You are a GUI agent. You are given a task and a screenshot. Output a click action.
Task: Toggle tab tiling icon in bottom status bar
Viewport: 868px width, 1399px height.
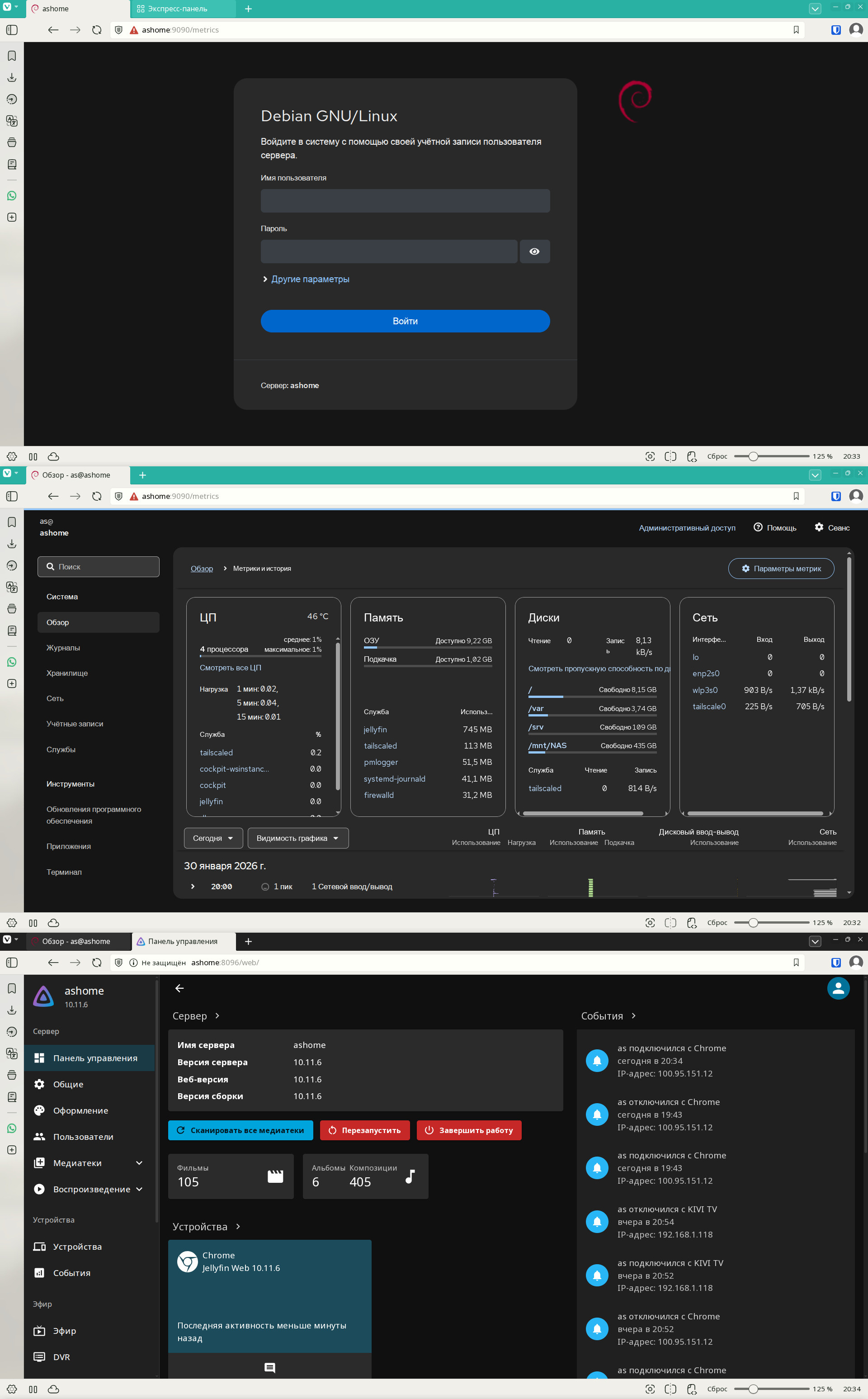[670, 1389]
